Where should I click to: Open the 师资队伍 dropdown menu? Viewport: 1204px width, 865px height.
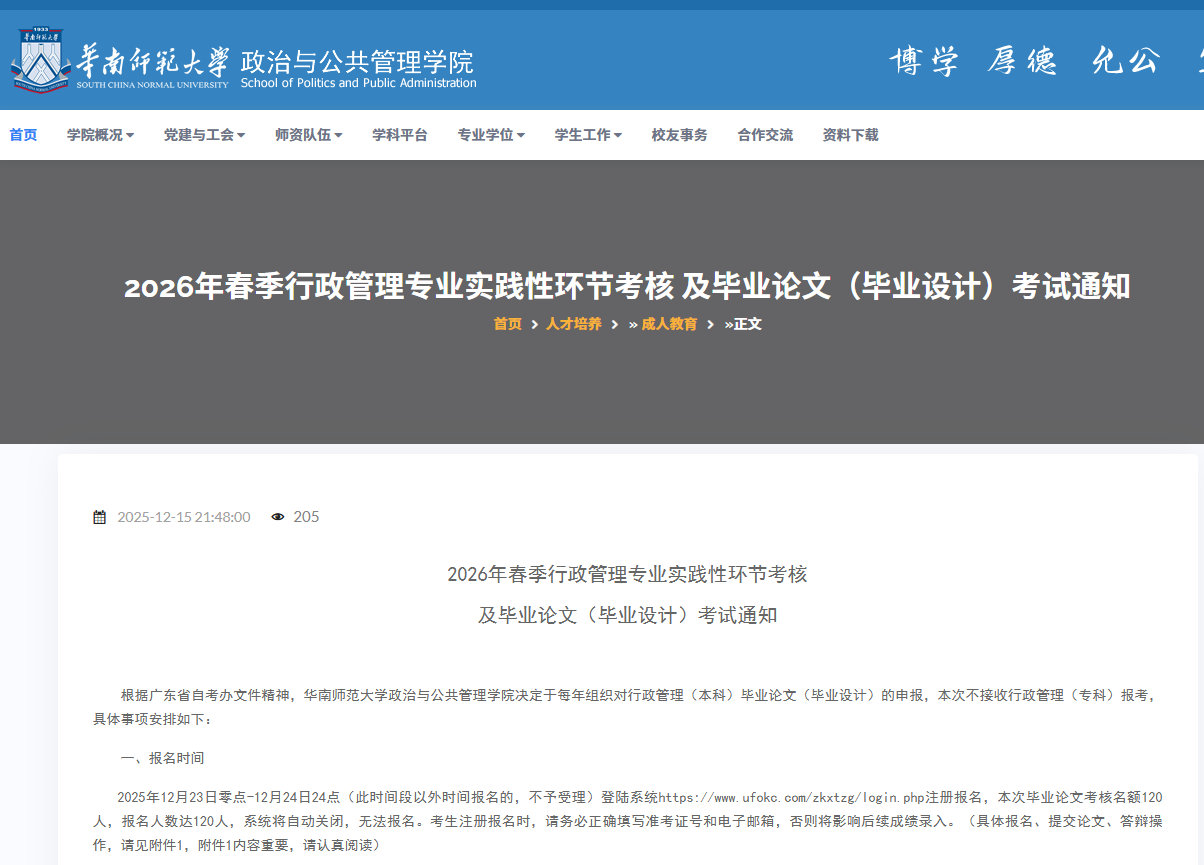pyautogui.click(x=308, y=135)
